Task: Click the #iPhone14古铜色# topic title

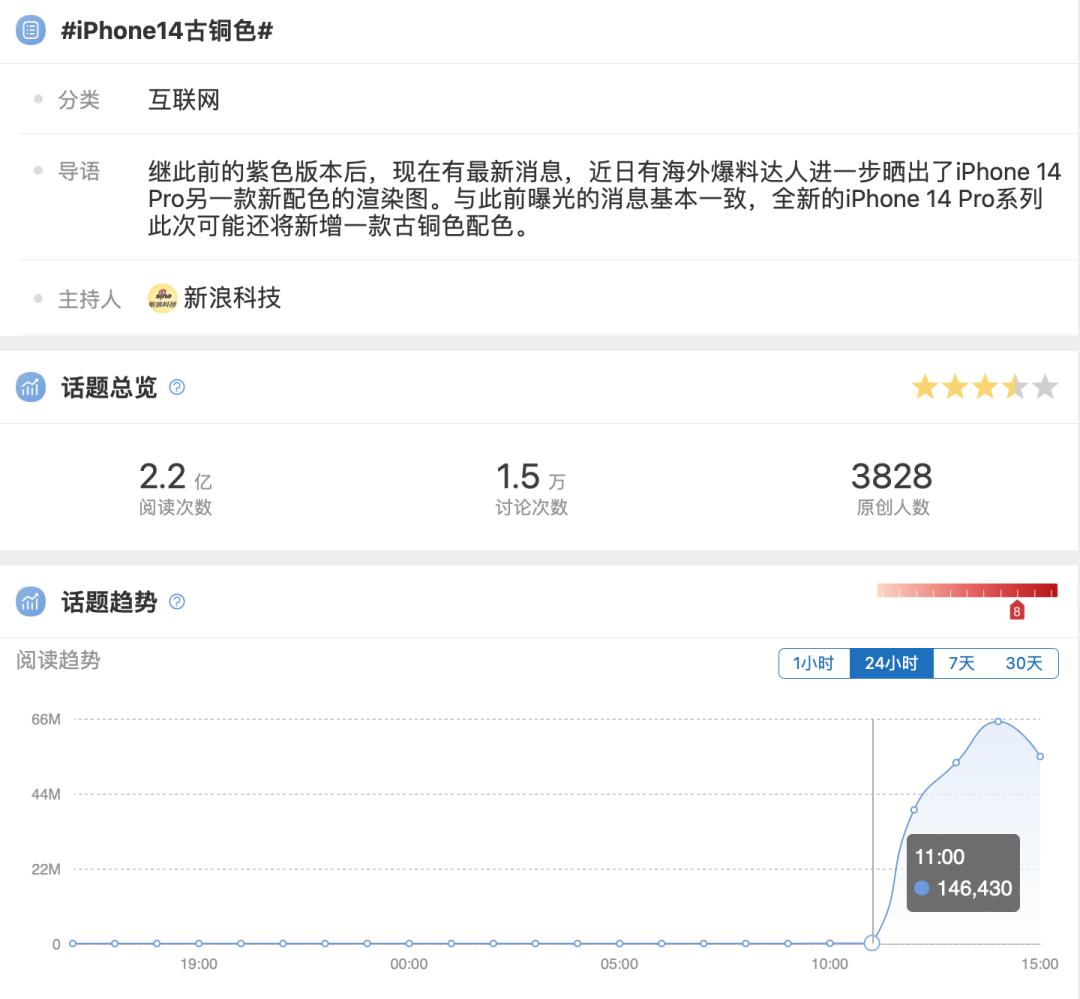Action: coord(167,30)
